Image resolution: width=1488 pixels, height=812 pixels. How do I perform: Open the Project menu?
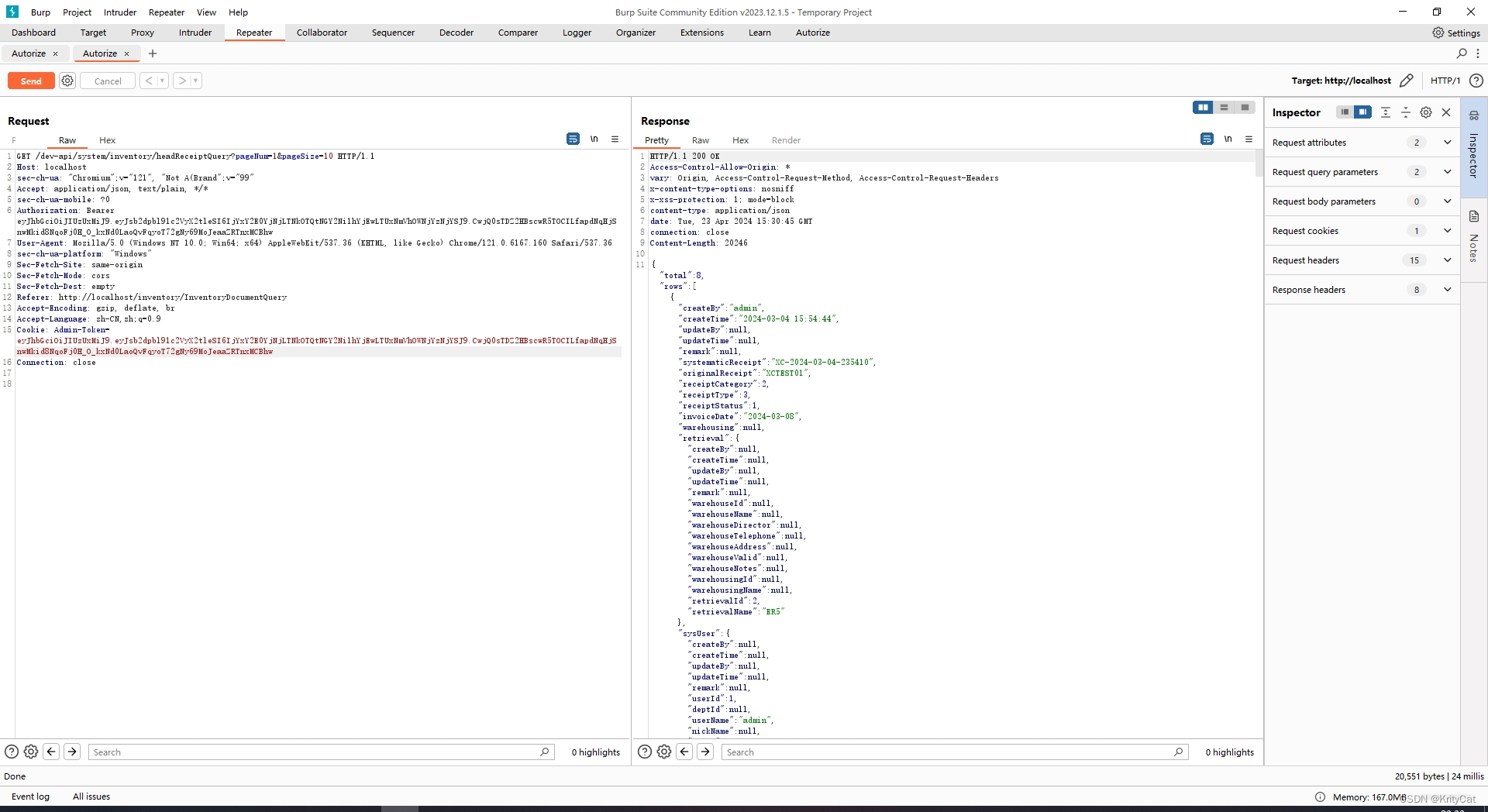point(77,12)
